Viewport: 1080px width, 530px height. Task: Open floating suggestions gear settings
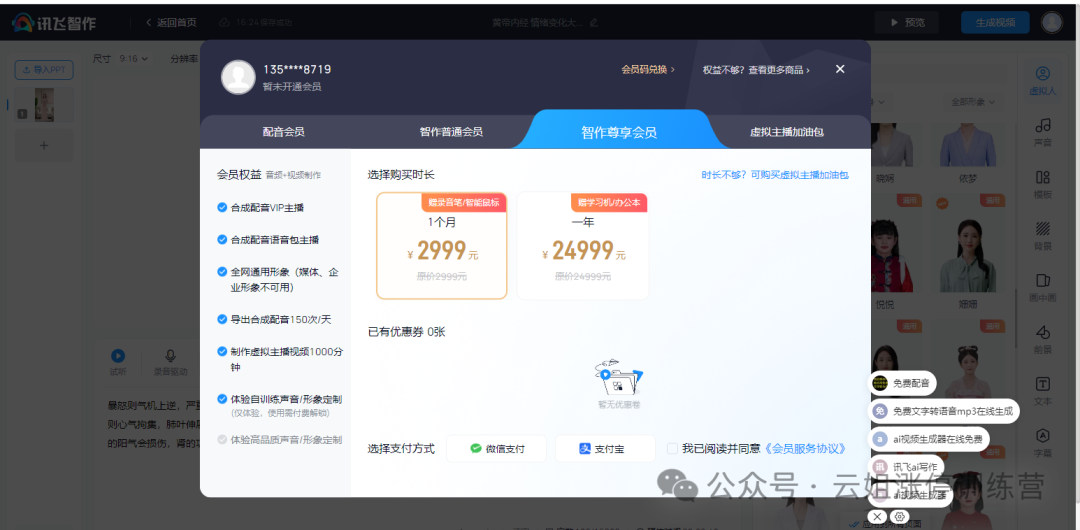(x=899, y=516)
